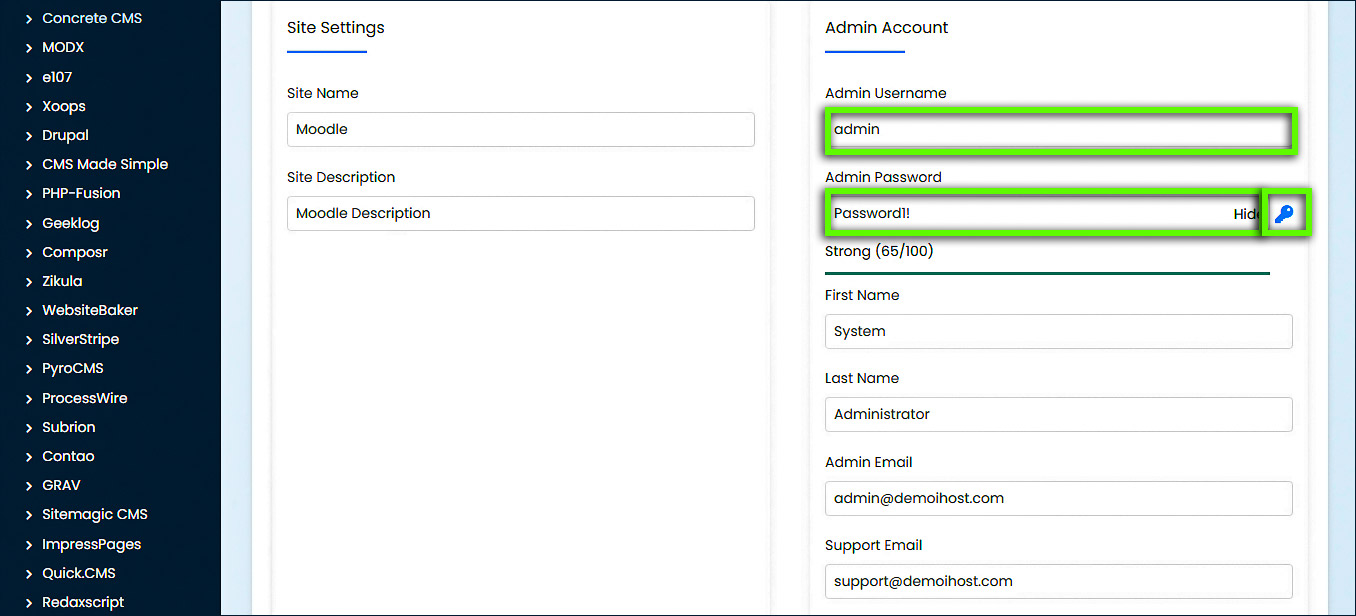Click the arrow icon beside Zikula
1356x616 pixels.
coord(28,281)
